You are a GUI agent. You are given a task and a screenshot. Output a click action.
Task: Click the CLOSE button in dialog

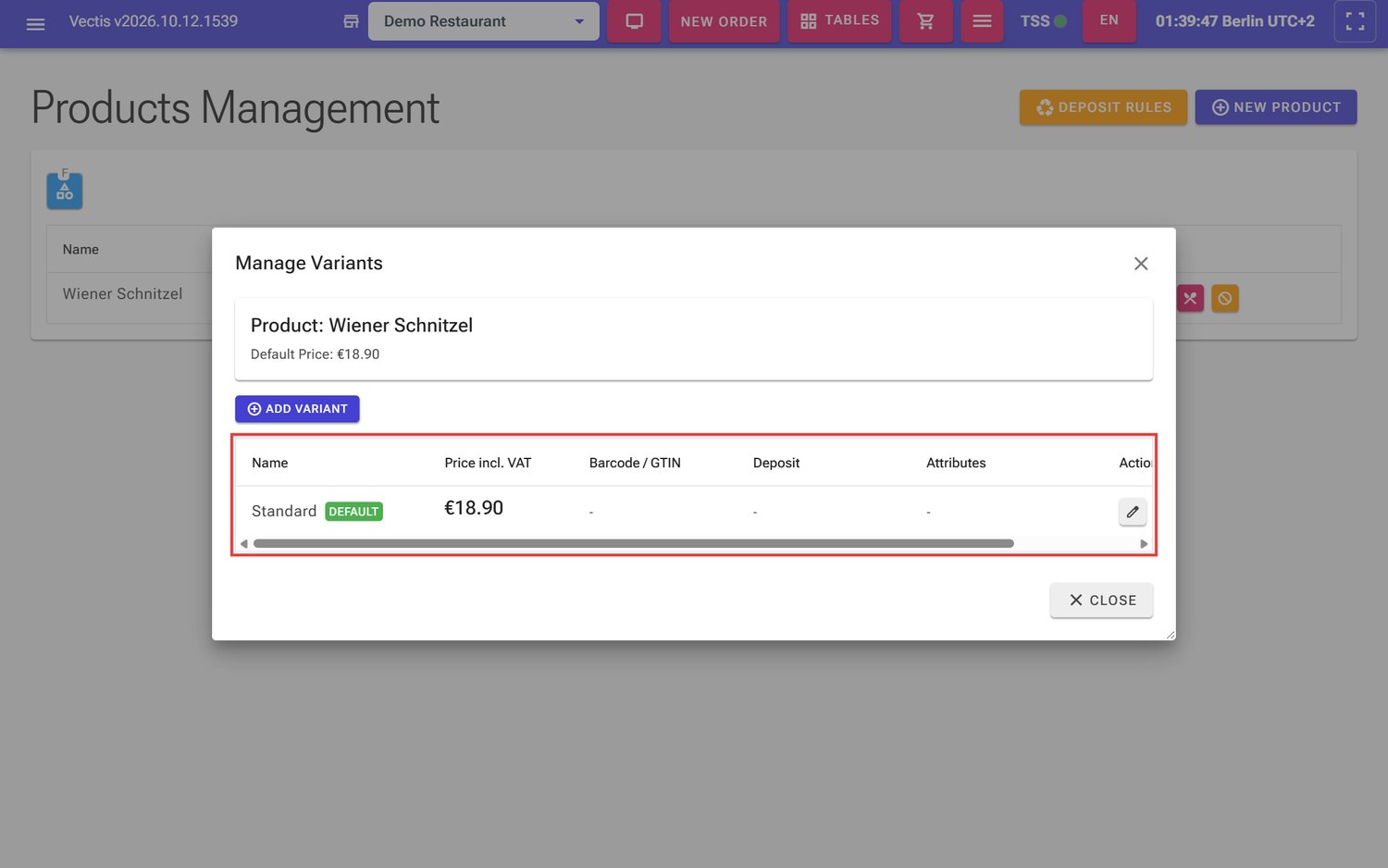1101,601
